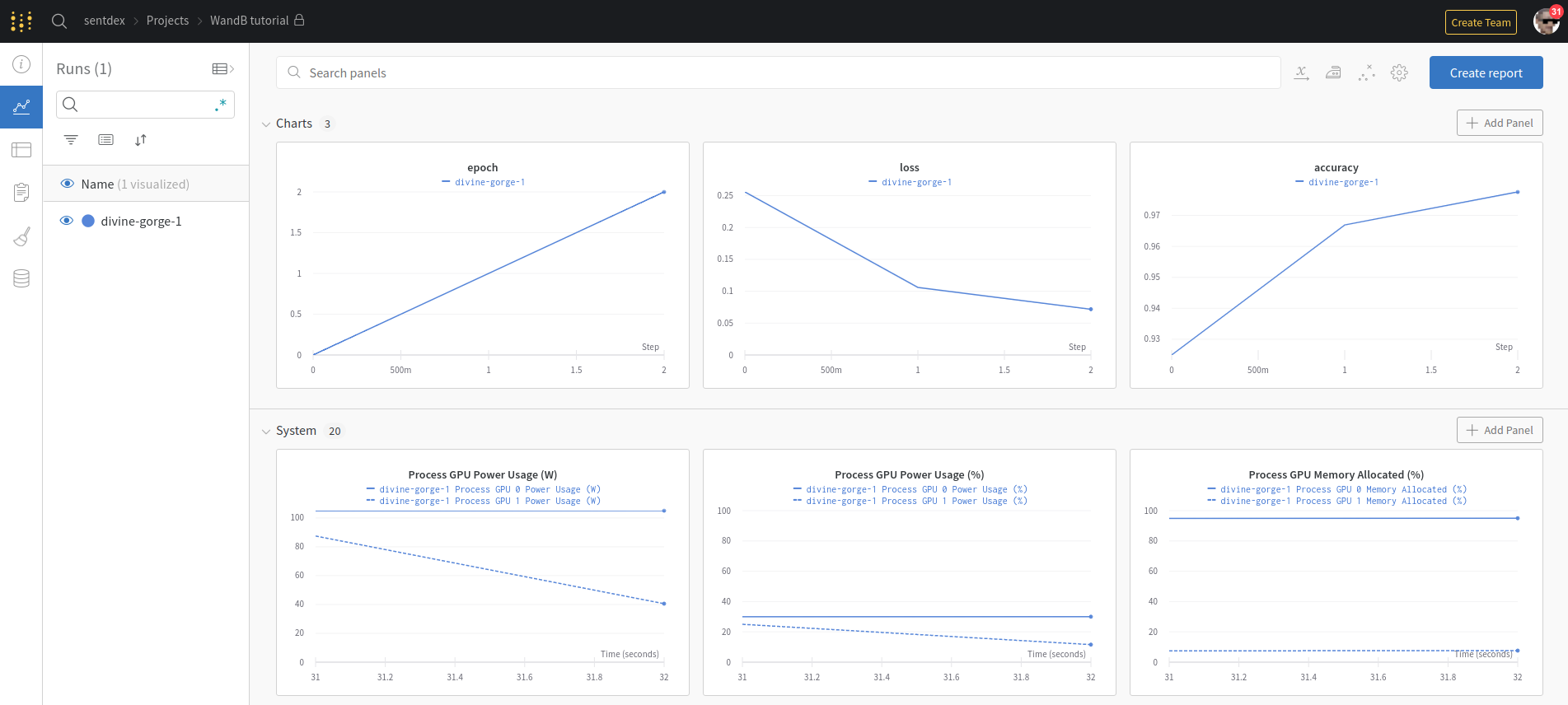Go to Projects breadcrumb
The image size is (1568, 705).
pyautogui.click(x=167, y=21)
